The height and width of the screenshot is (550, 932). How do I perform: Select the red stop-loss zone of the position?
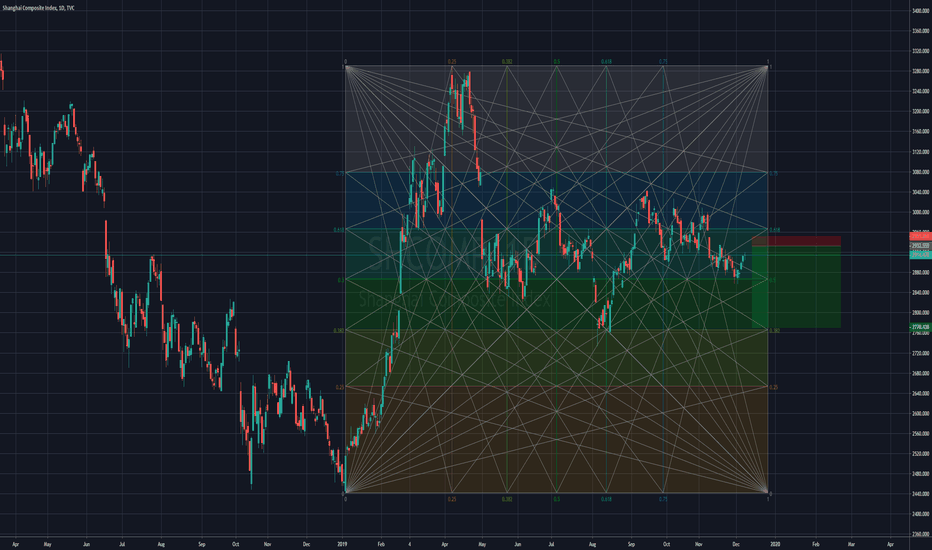796,241
